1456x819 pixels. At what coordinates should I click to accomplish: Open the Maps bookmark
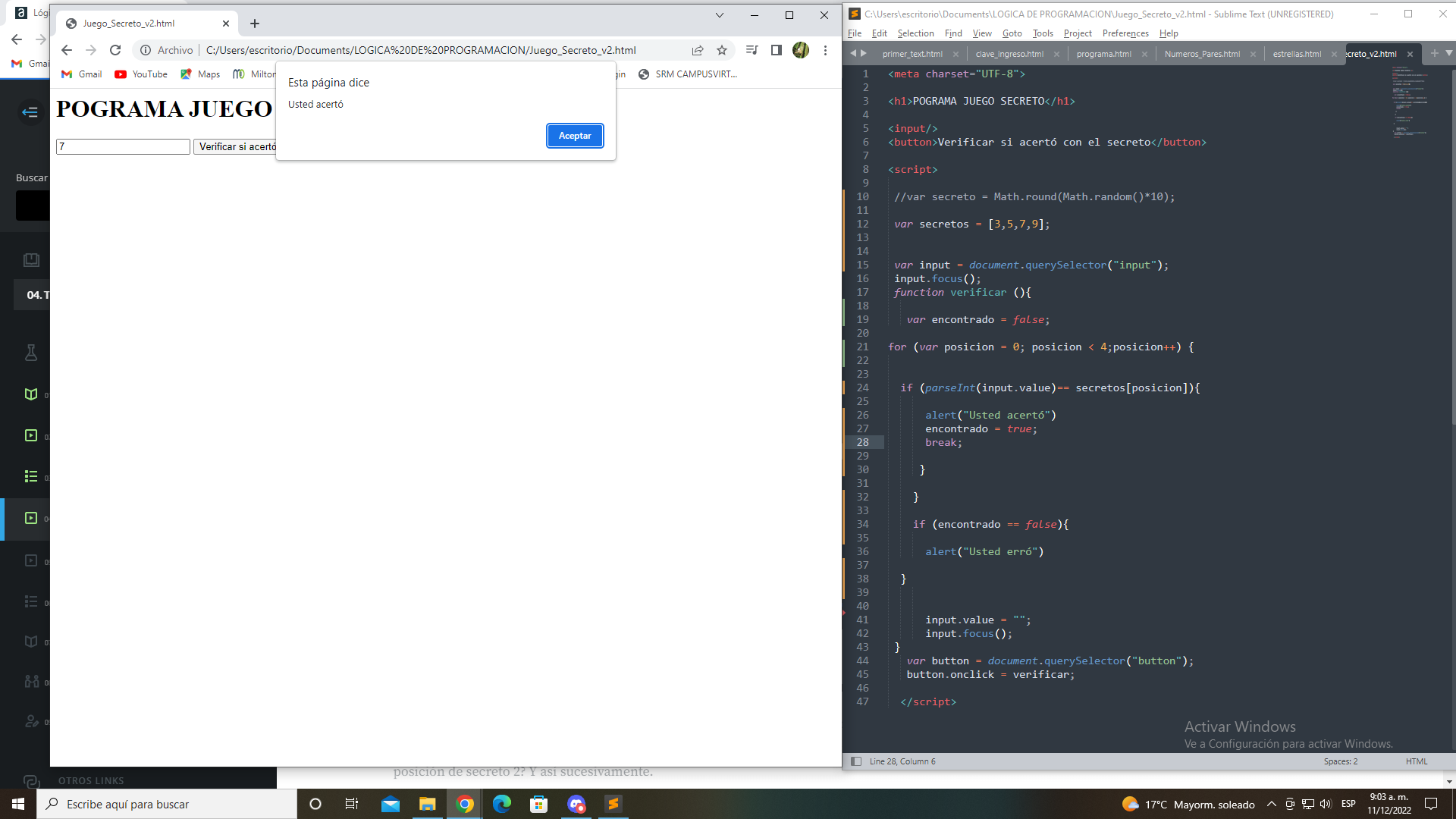(x=200, y=74)
